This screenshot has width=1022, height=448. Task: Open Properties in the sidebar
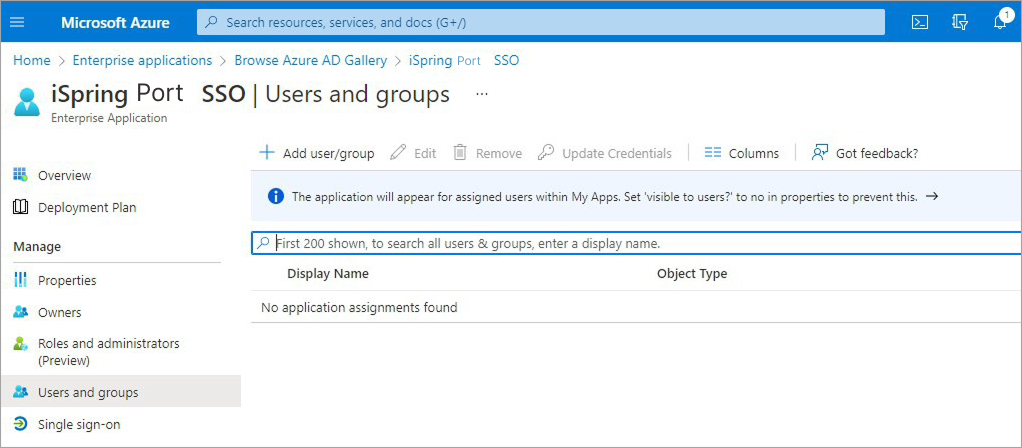[67, 280]
